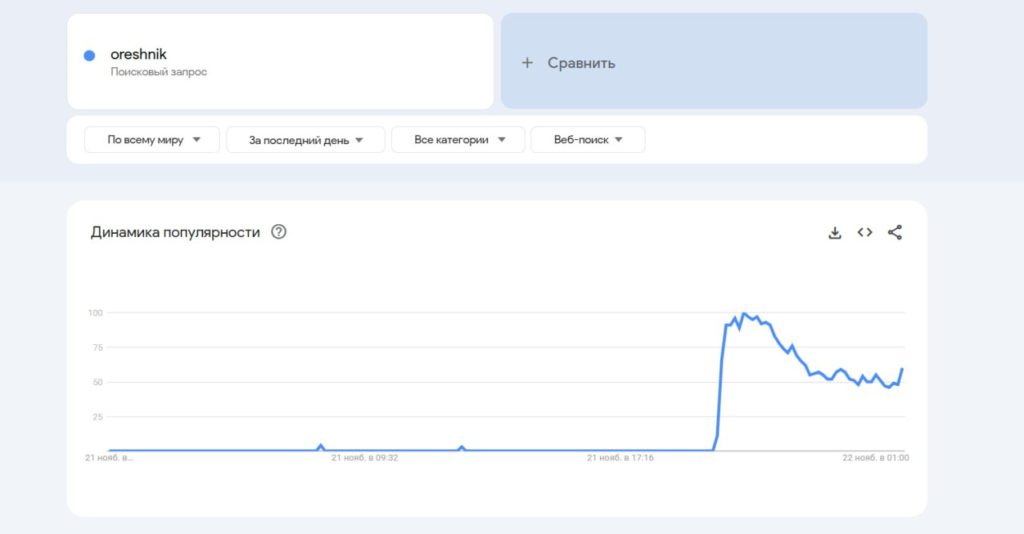Click the 75 value on the Y-axis

(x=95, y=347)
